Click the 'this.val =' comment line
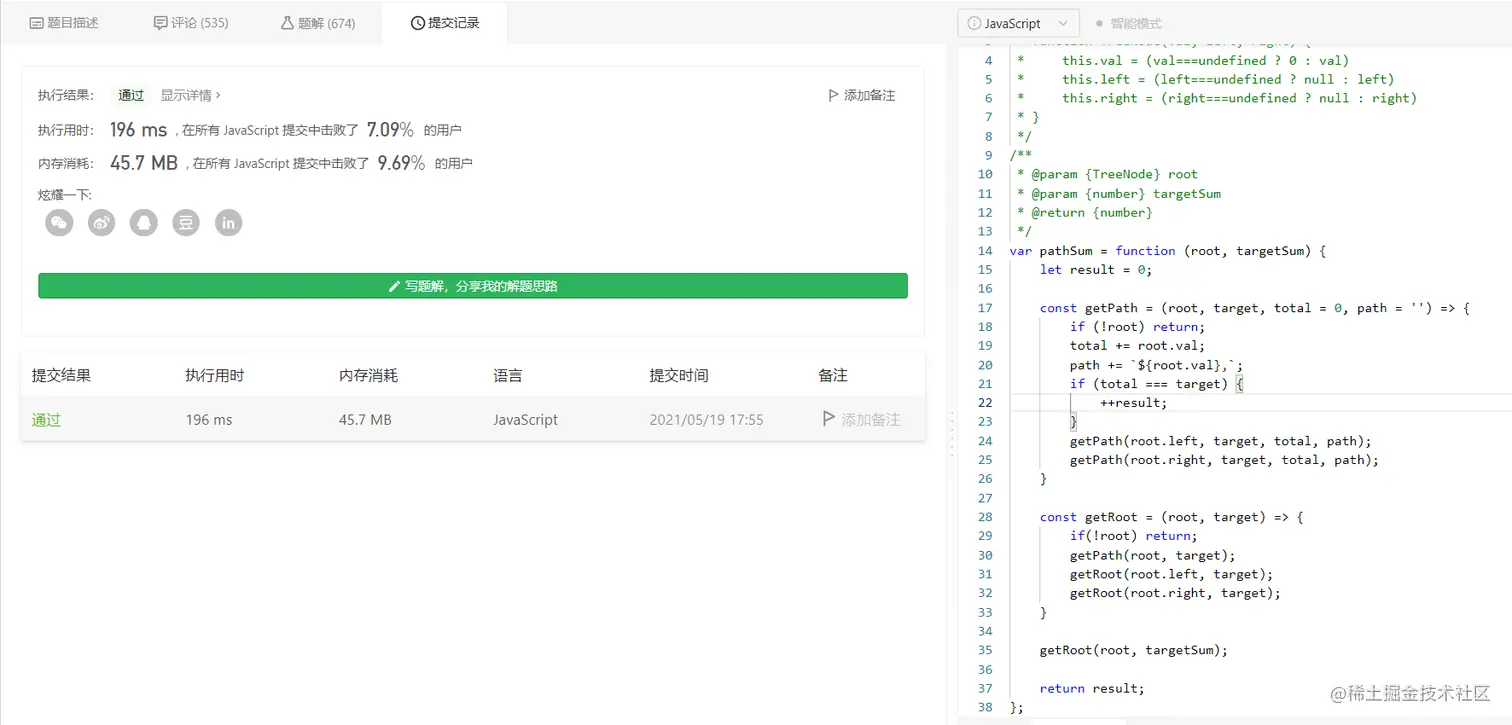This screenshot has height=725, width=1512. click(x=1206, y=61)
